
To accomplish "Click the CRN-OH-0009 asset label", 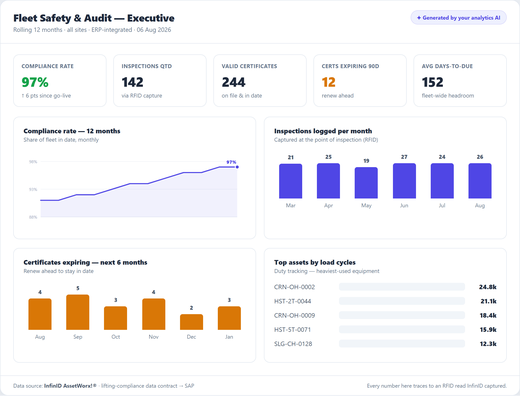I will click(294, 315).
